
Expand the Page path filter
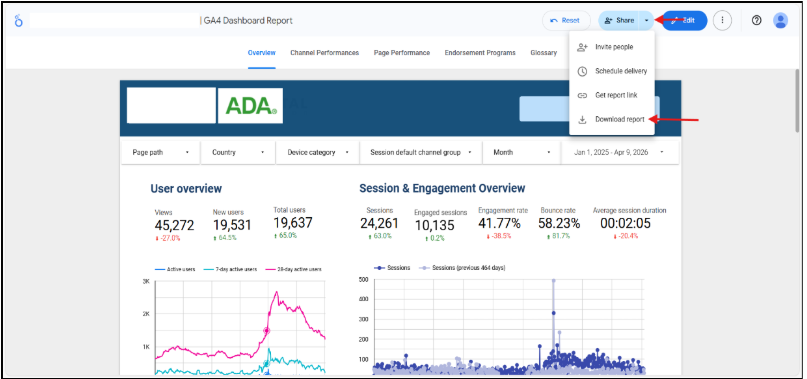(161, 152)
